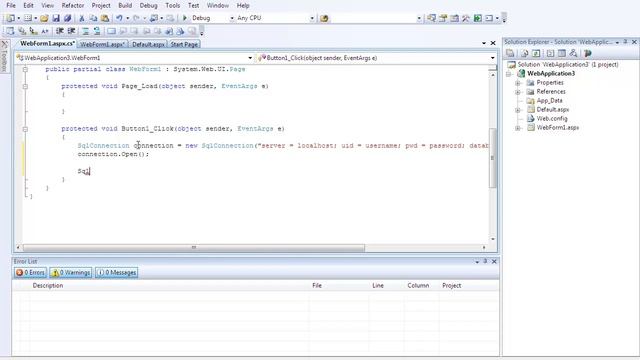Open the Debug configuration dropdown
The height and width of the screenshot is (360, 640).
232,18
